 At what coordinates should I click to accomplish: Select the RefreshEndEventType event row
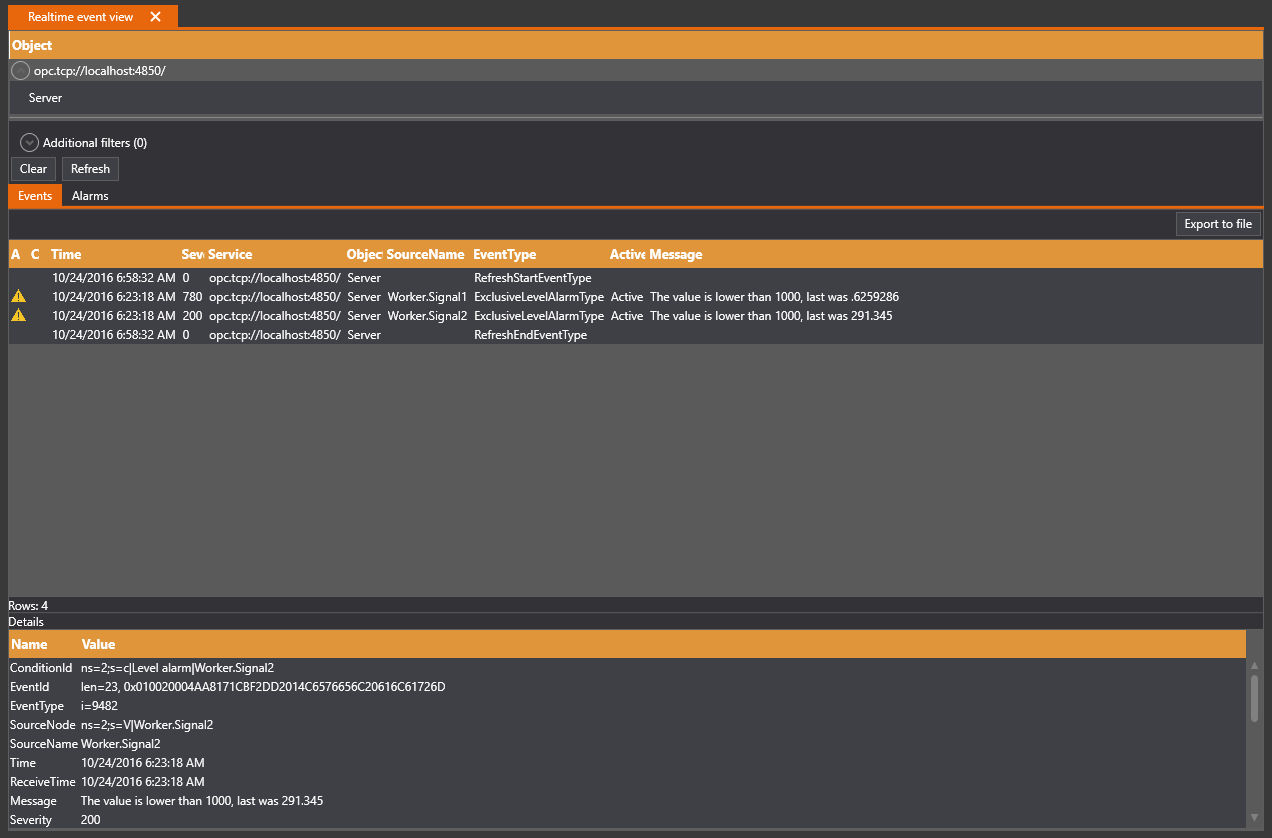coord(530,335)
